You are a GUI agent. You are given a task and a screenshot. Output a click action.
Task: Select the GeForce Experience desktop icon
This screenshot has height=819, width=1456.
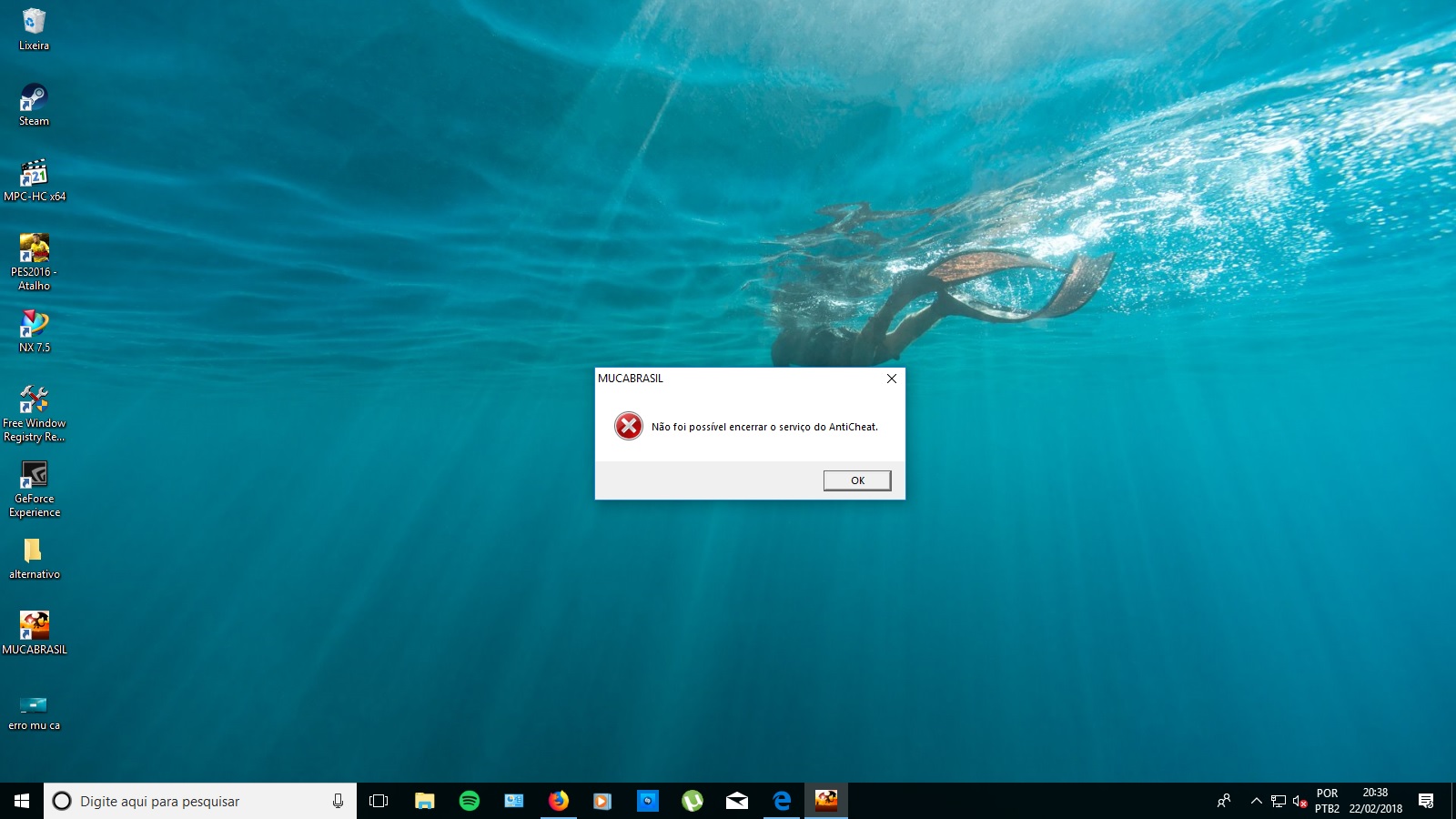click(34, 476)
